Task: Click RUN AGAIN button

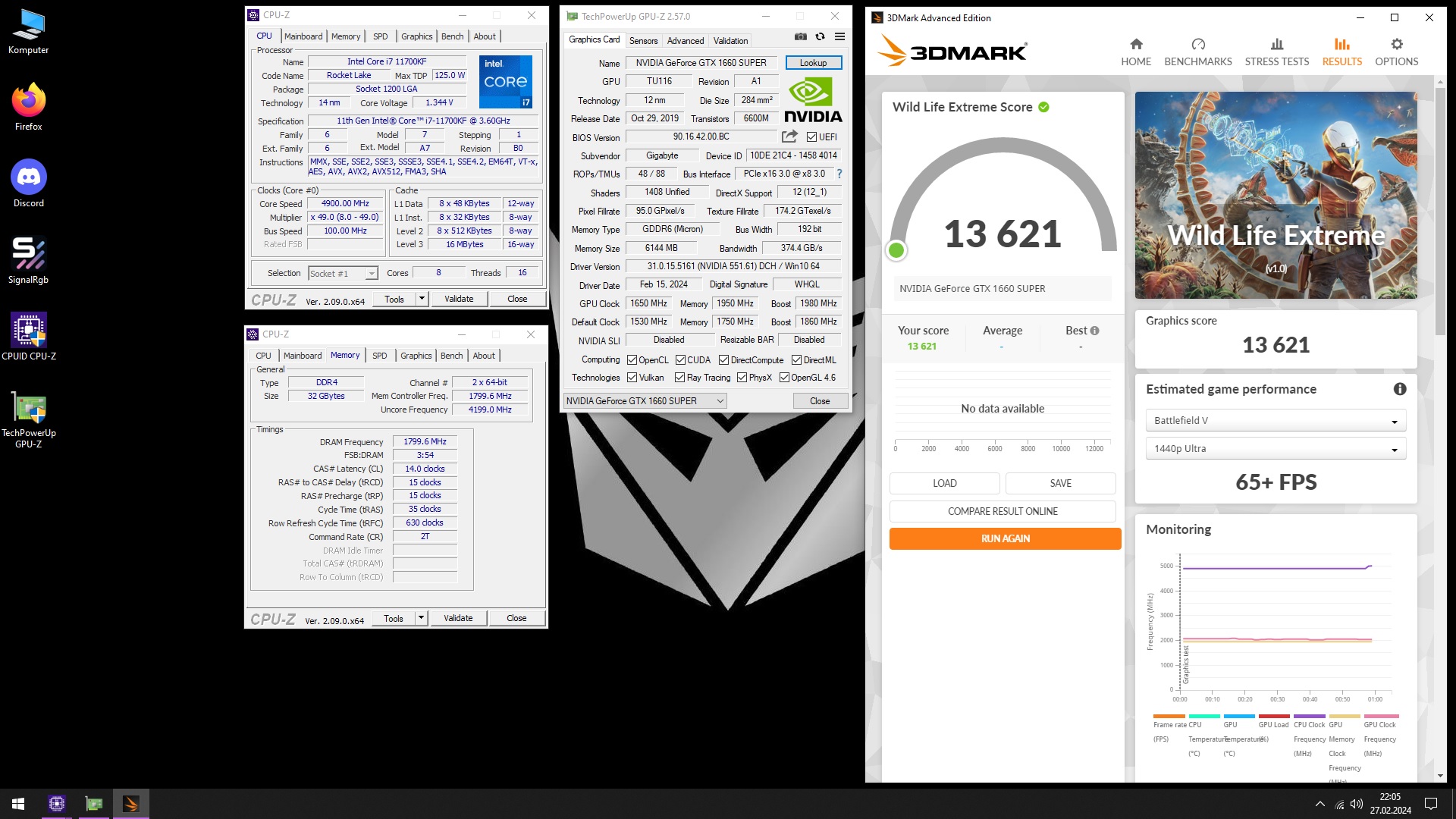Action: point(1006,538)
